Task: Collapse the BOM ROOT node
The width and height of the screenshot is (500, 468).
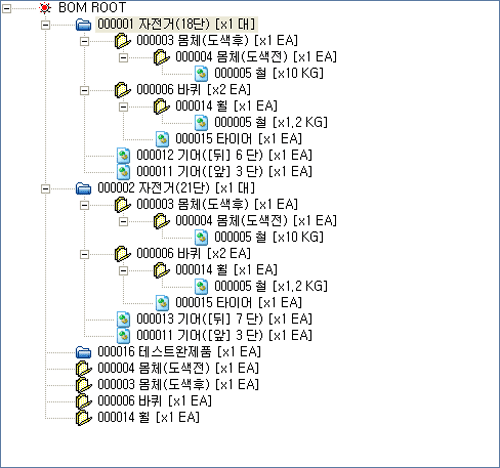Action: (7, 9)
